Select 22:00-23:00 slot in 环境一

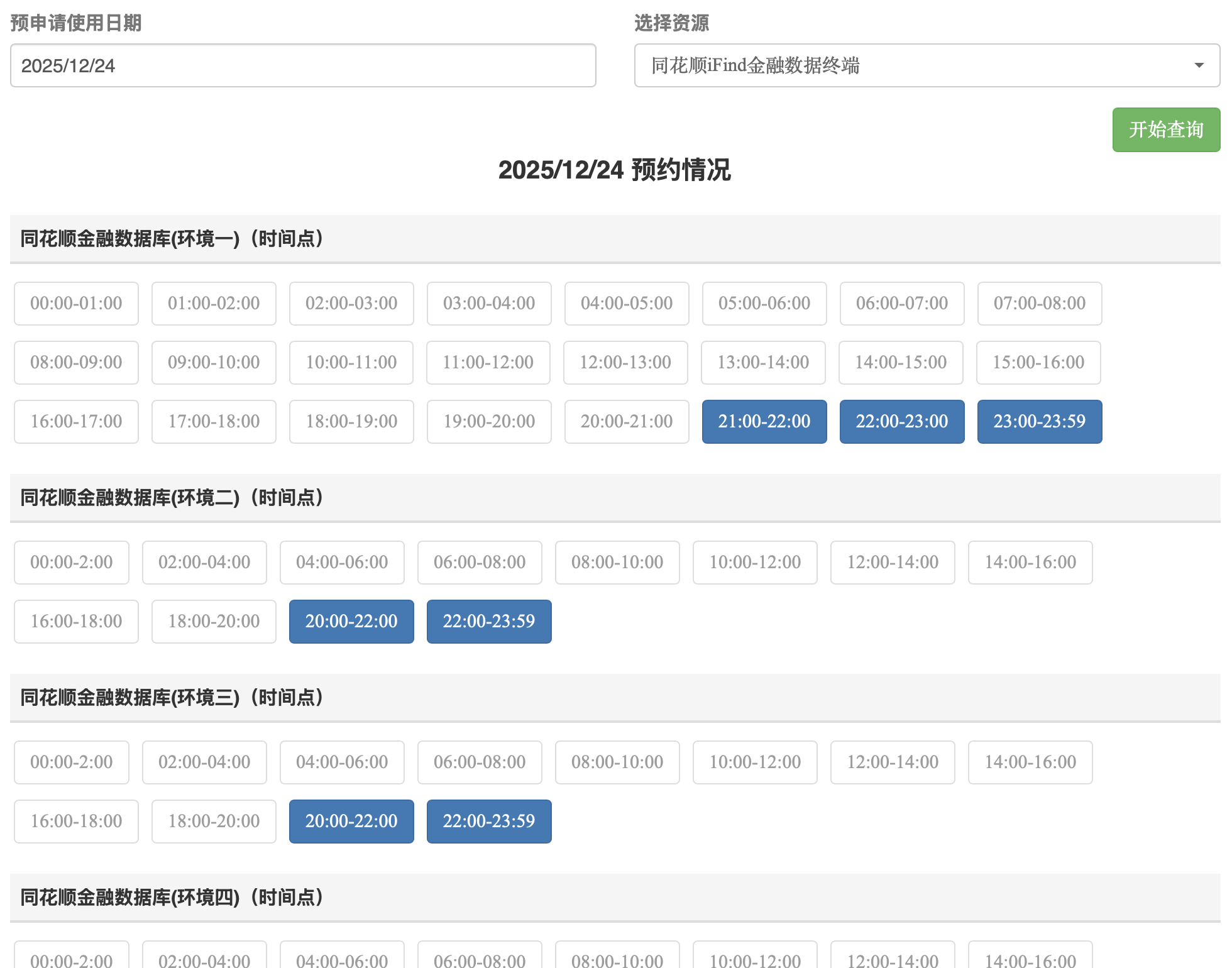coord(901,421)
